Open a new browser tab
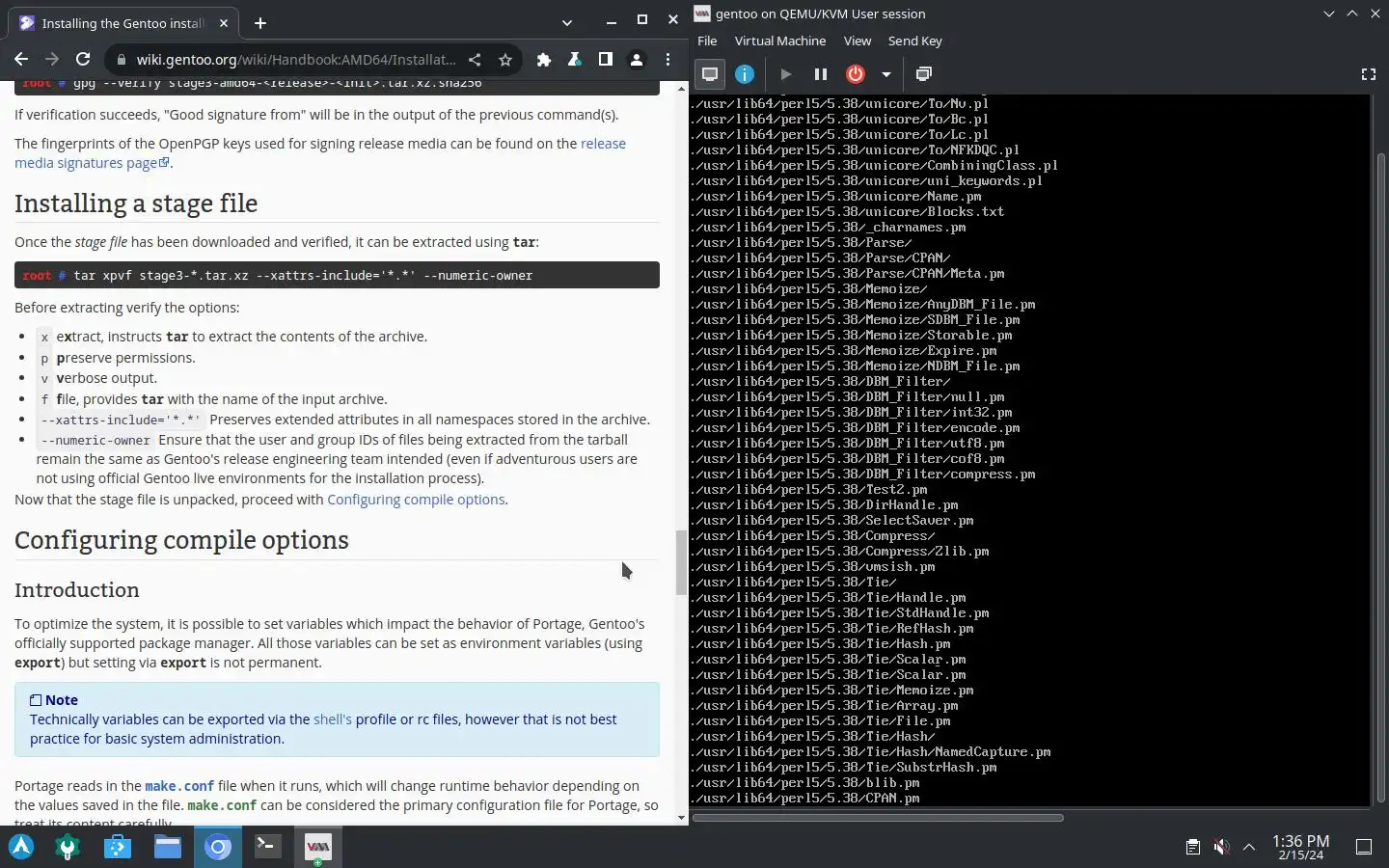This screenshot has width=1389, height=868. [x=260, y=23]
